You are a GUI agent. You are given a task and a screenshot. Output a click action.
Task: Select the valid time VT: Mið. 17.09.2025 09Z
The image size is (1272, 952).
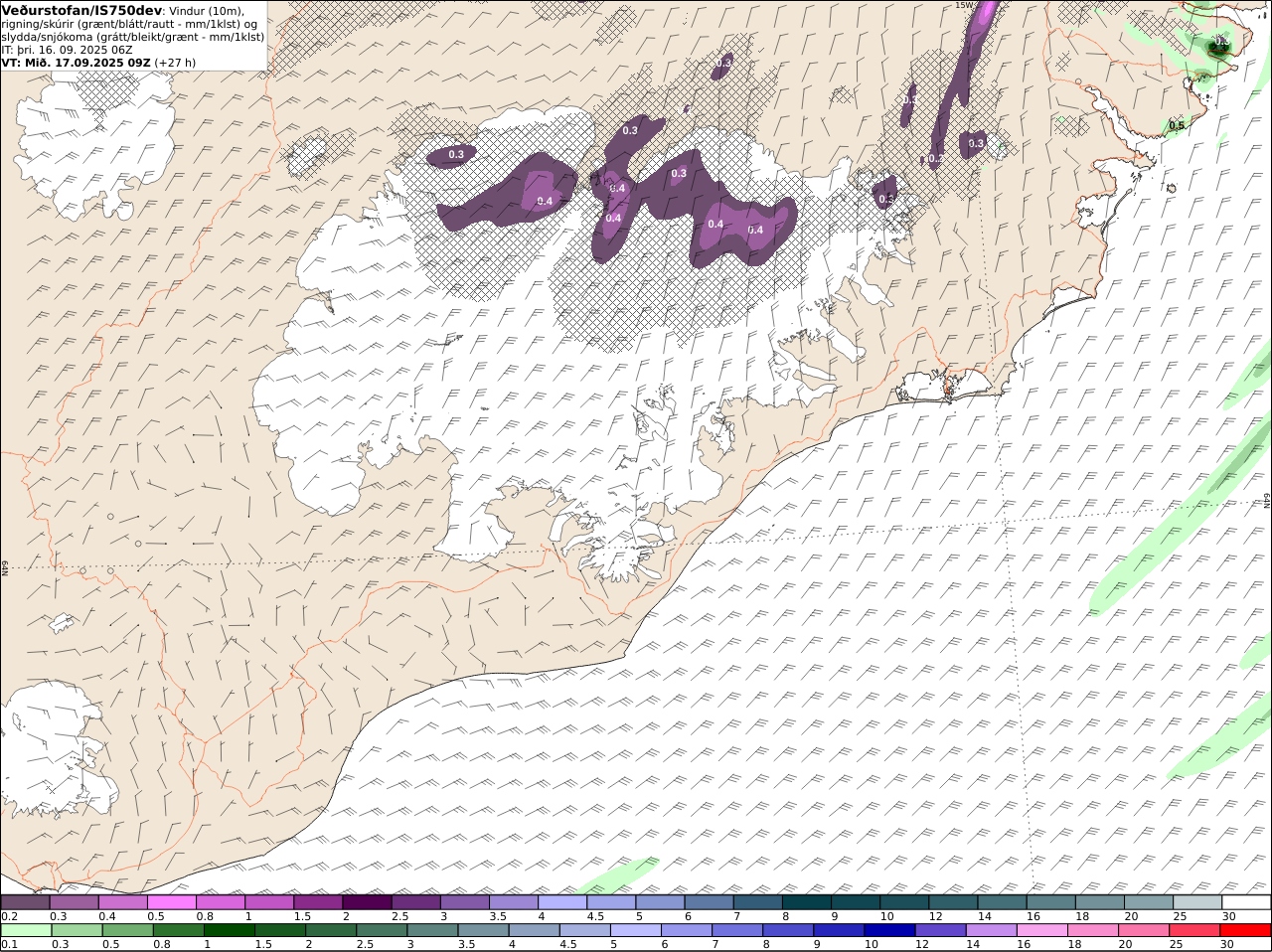click(76, 62)
